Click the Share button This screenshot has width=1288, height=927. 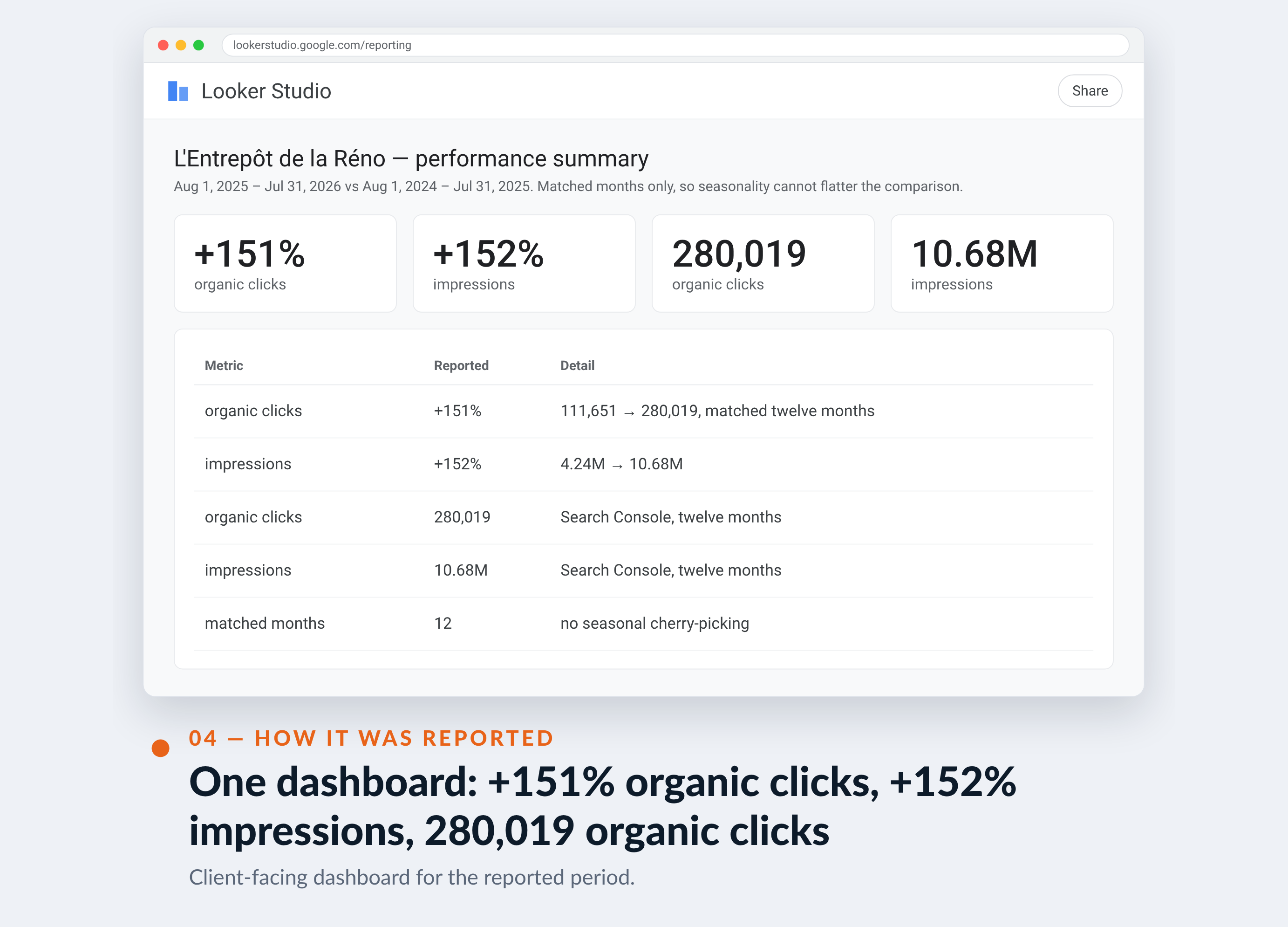pos(1089,91)
